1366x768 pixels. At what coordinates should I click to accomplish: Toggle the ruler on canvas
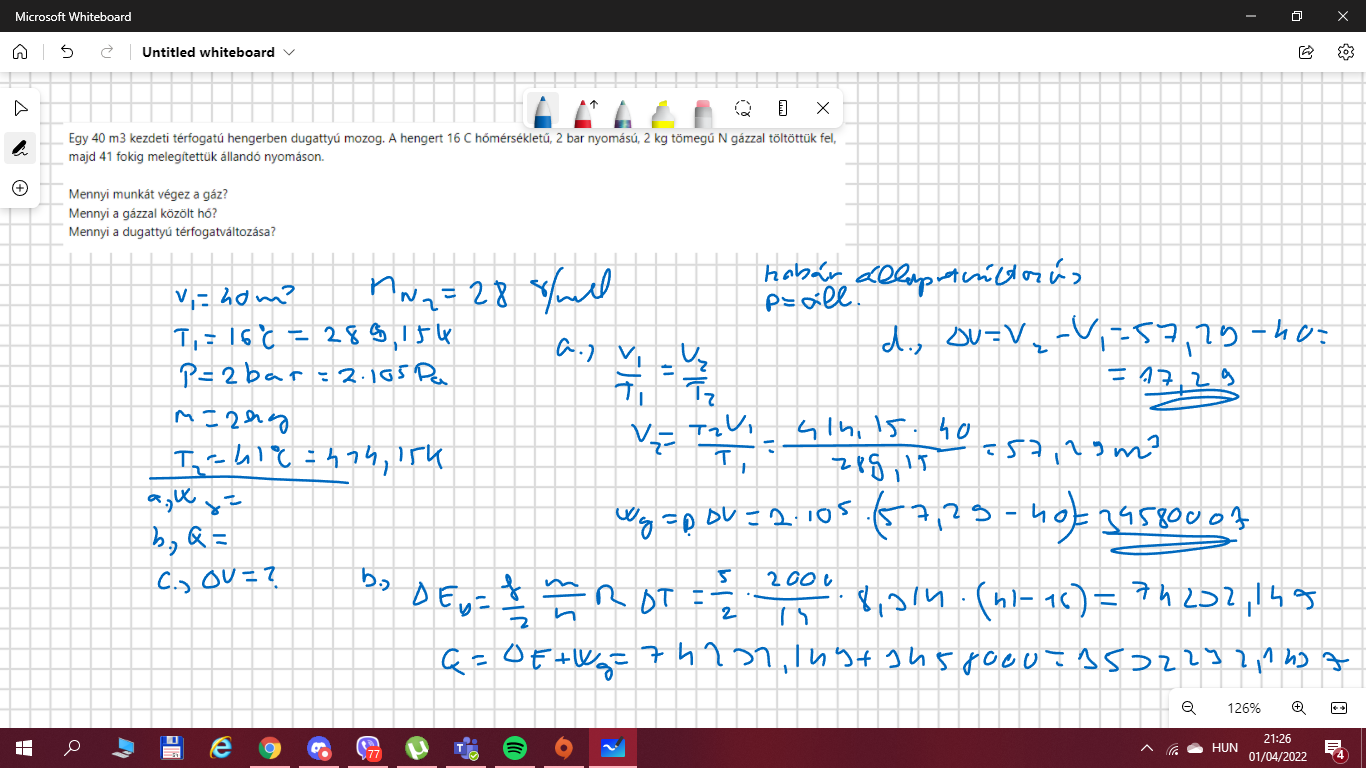pyautogui.click(x=783, y=108)
